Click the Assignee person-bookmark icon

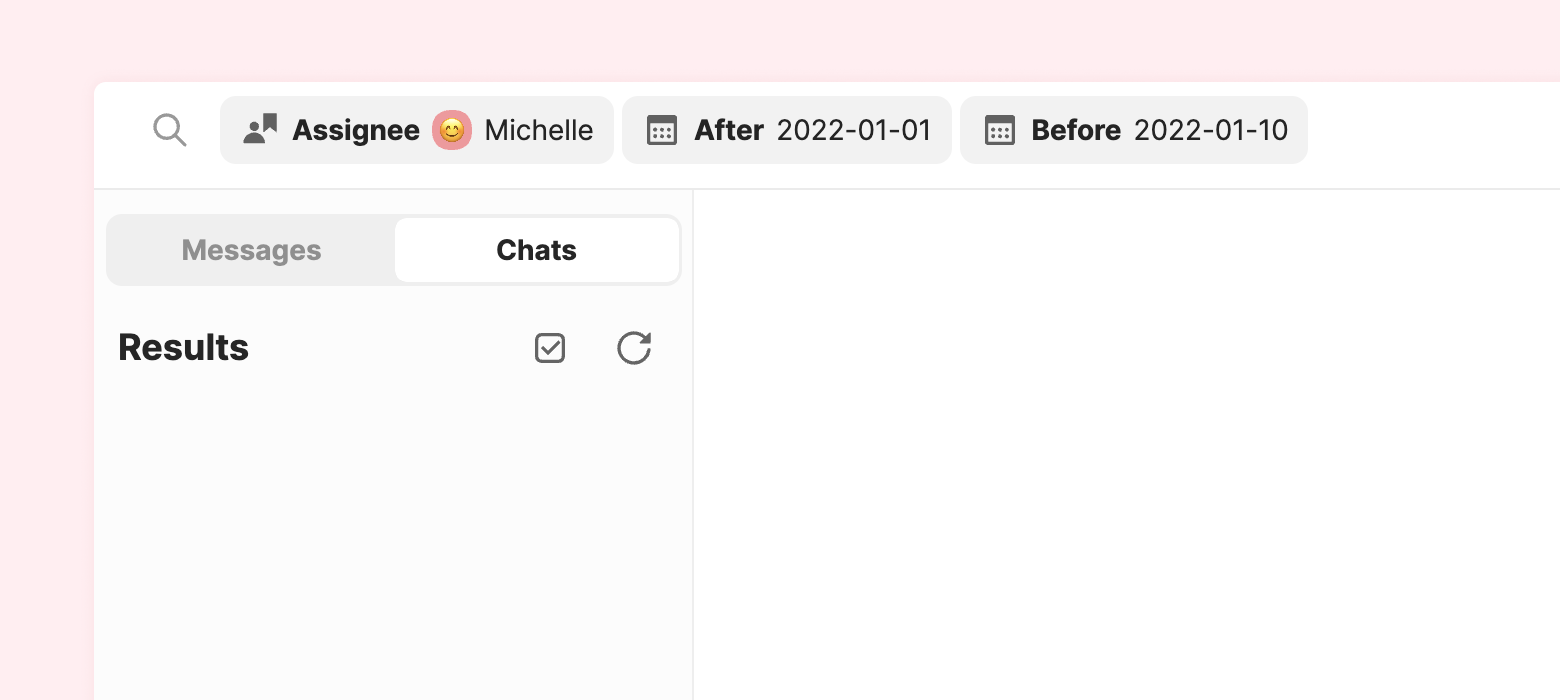pyautogui.click(x=261, y=130)
